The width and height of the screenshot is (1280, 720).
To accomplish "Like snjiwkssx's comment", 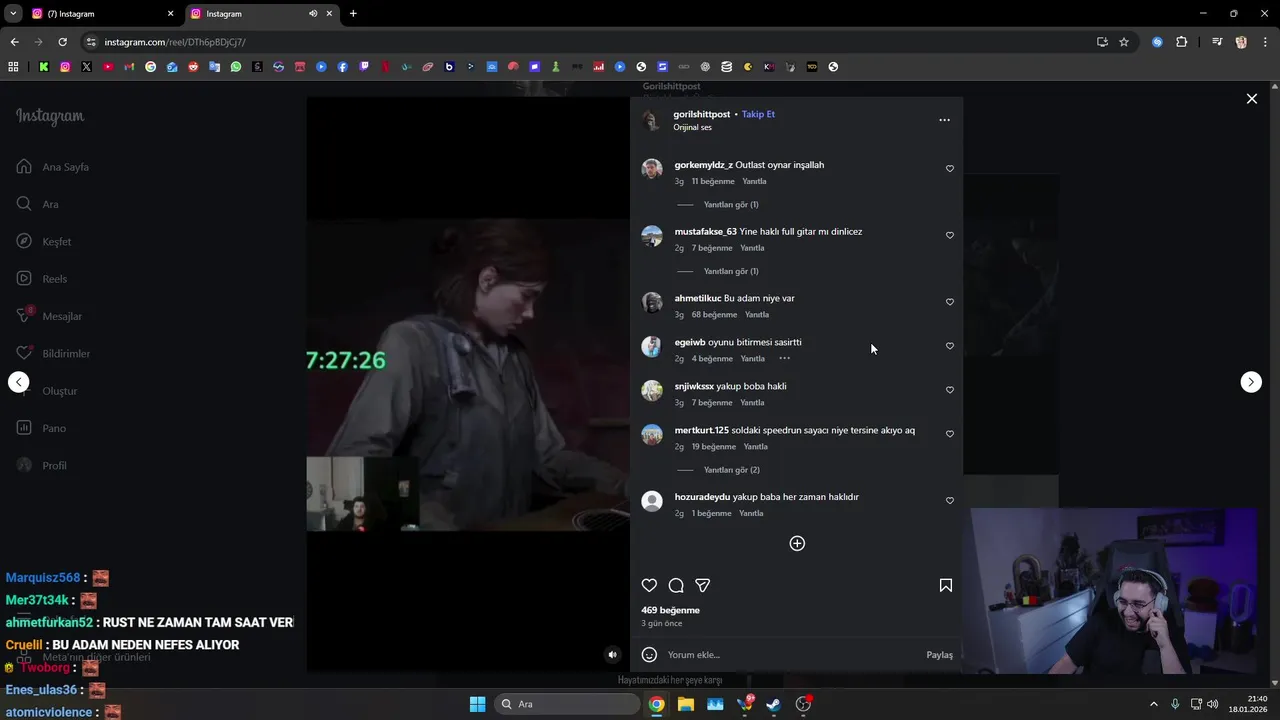I will pos(950,390).
